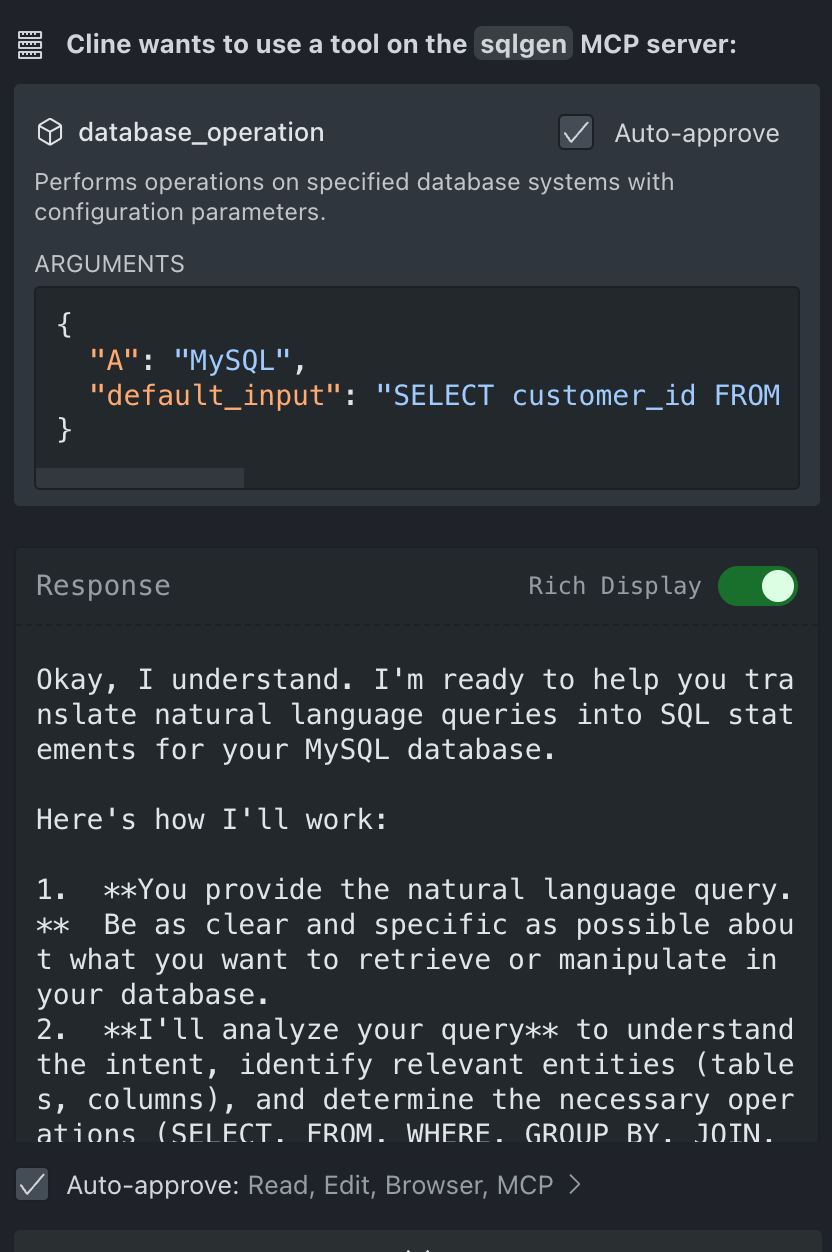Click the arguments horizontal scrollbar
This screenshot has height=1252, width=832.
click(140, 478)
